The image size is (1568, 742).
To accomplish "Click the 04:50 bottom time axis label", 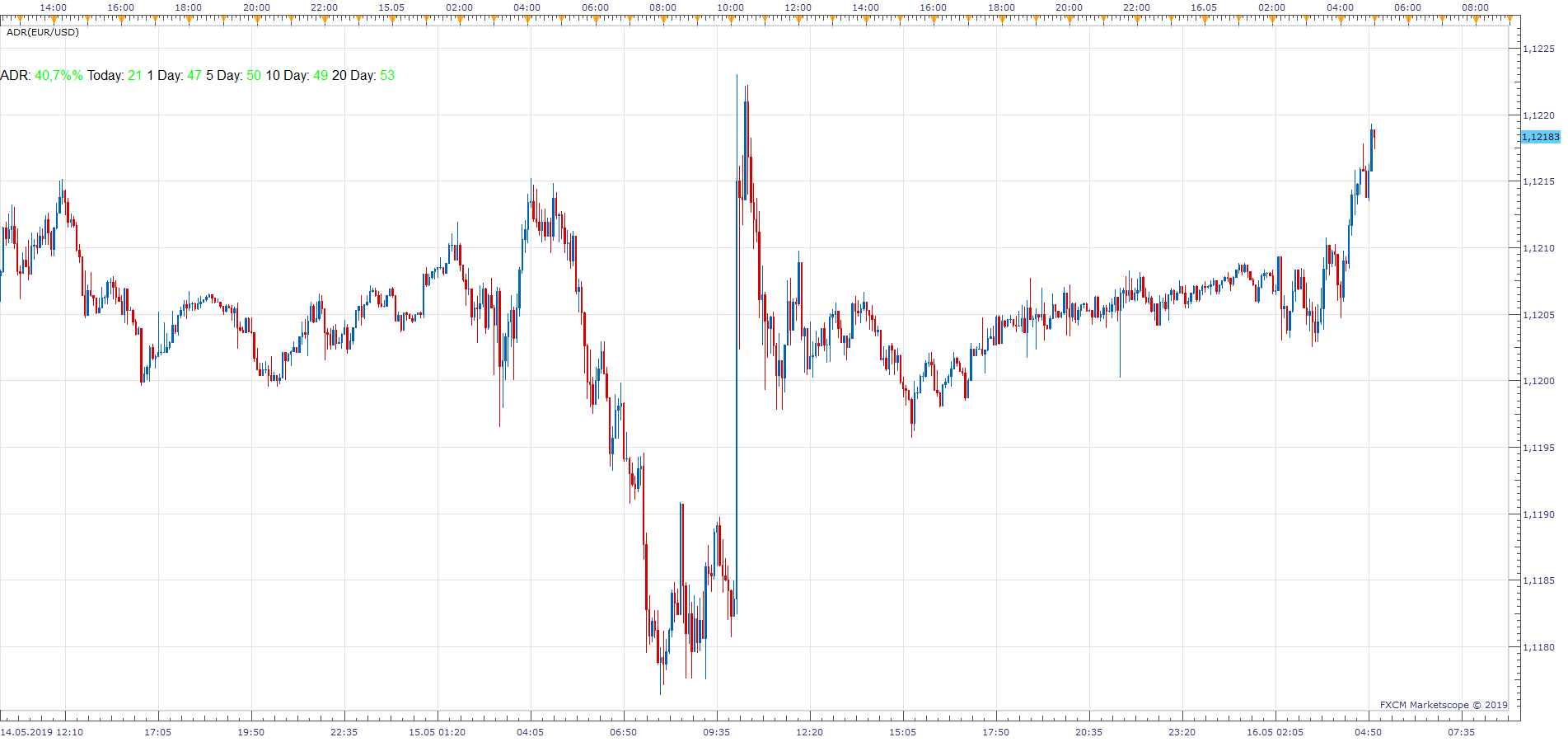I will click(x=1369, y=732).
